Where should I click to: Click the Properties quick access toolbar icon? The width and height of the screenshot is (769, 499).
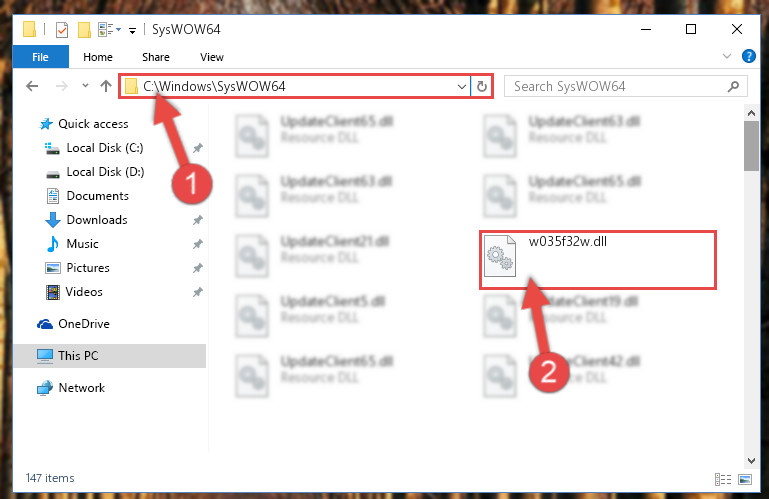click(x=62, y=29)
